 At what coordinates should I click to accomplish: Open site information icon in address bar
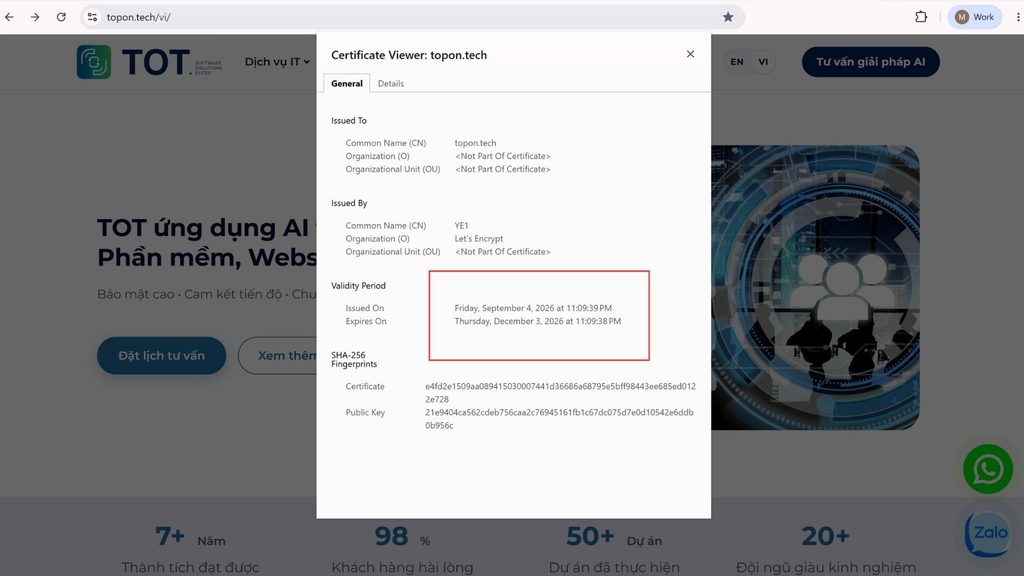[x=92, y=17]
